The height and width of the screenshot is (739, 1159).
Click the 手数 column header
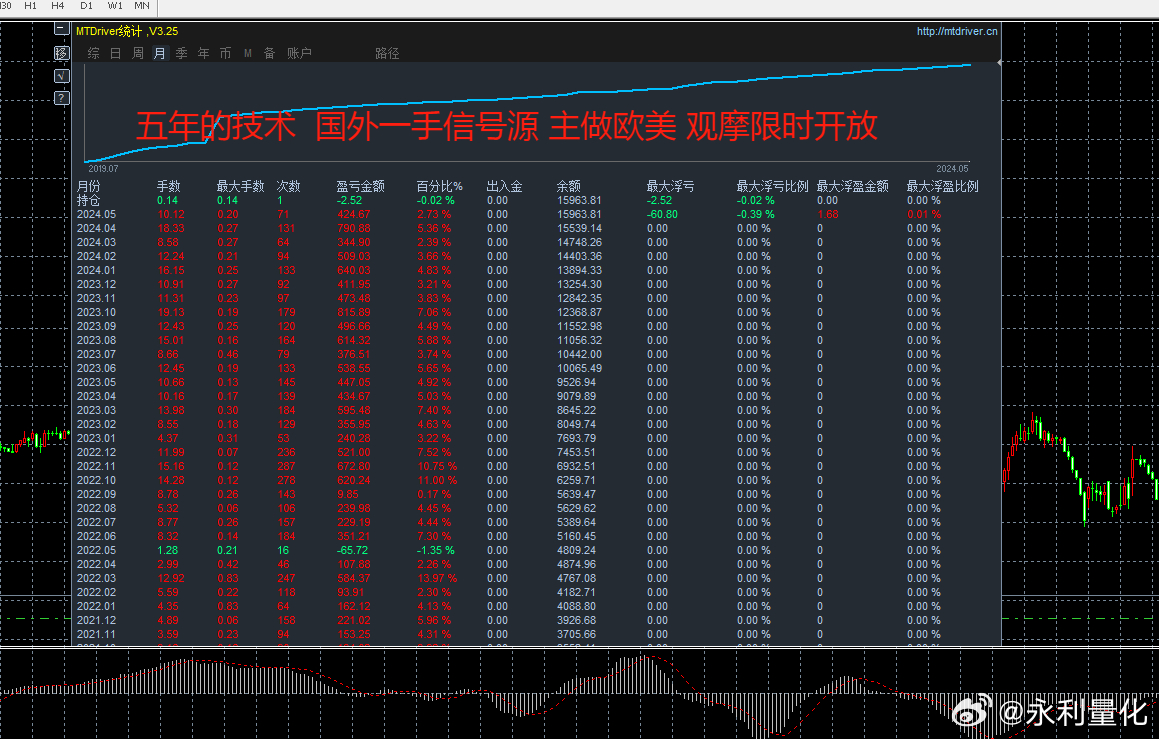pos(169,186)
